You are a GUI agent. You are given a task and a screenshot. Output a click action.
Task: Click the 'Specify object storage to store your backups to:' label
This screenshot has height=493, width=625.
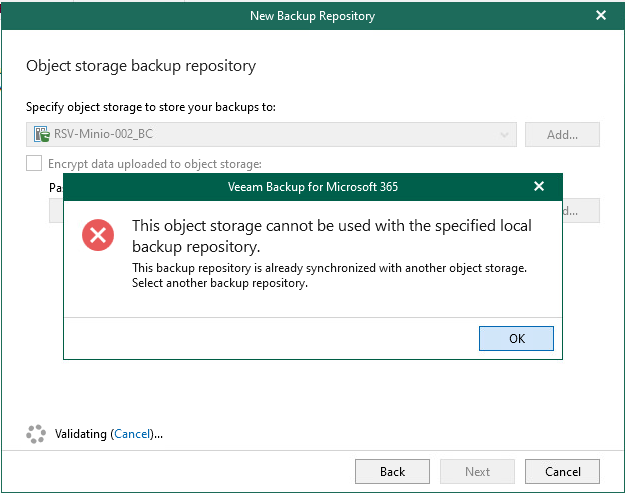click(x=151, y=107)
